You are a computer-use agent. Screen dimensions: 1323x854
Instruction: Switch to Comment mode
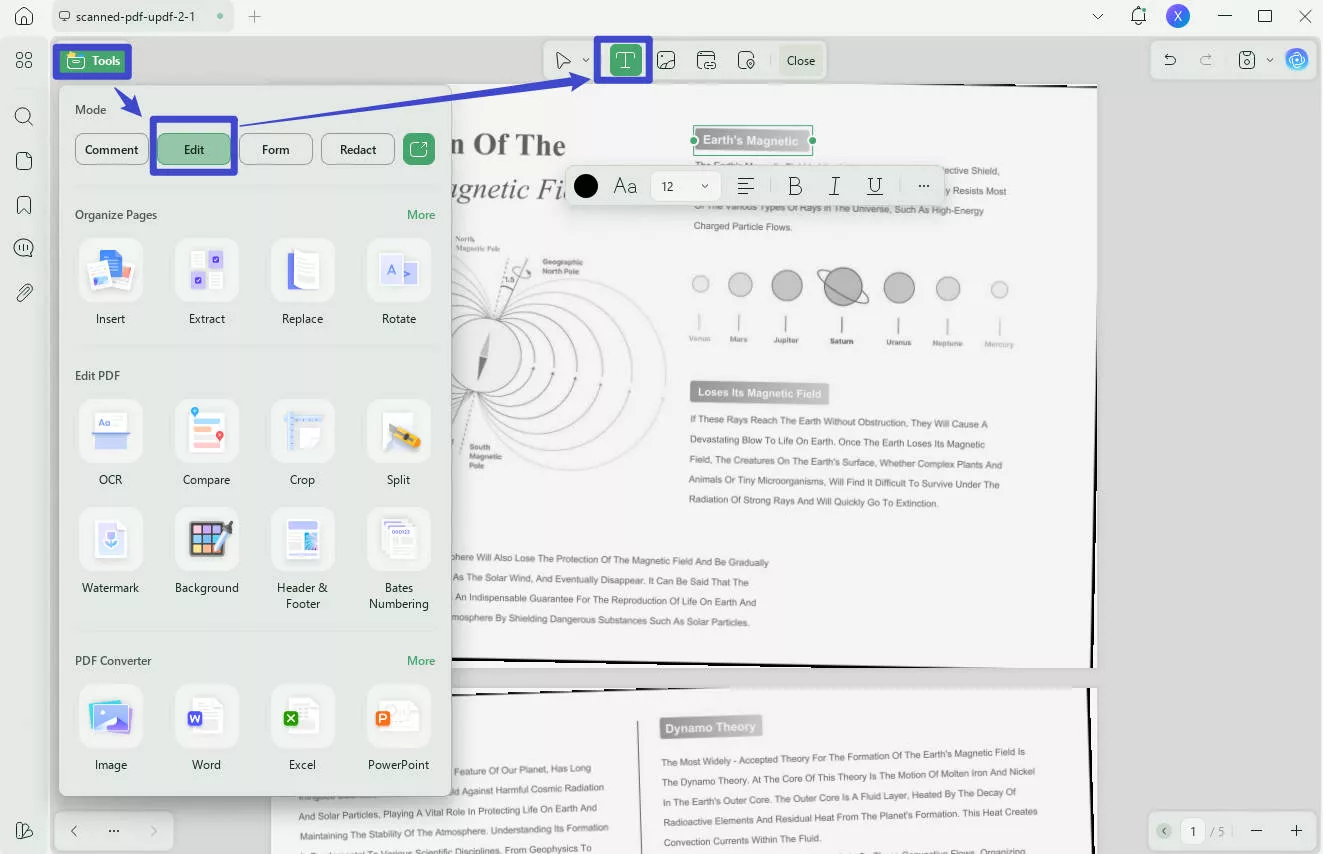tap(112, 149)
